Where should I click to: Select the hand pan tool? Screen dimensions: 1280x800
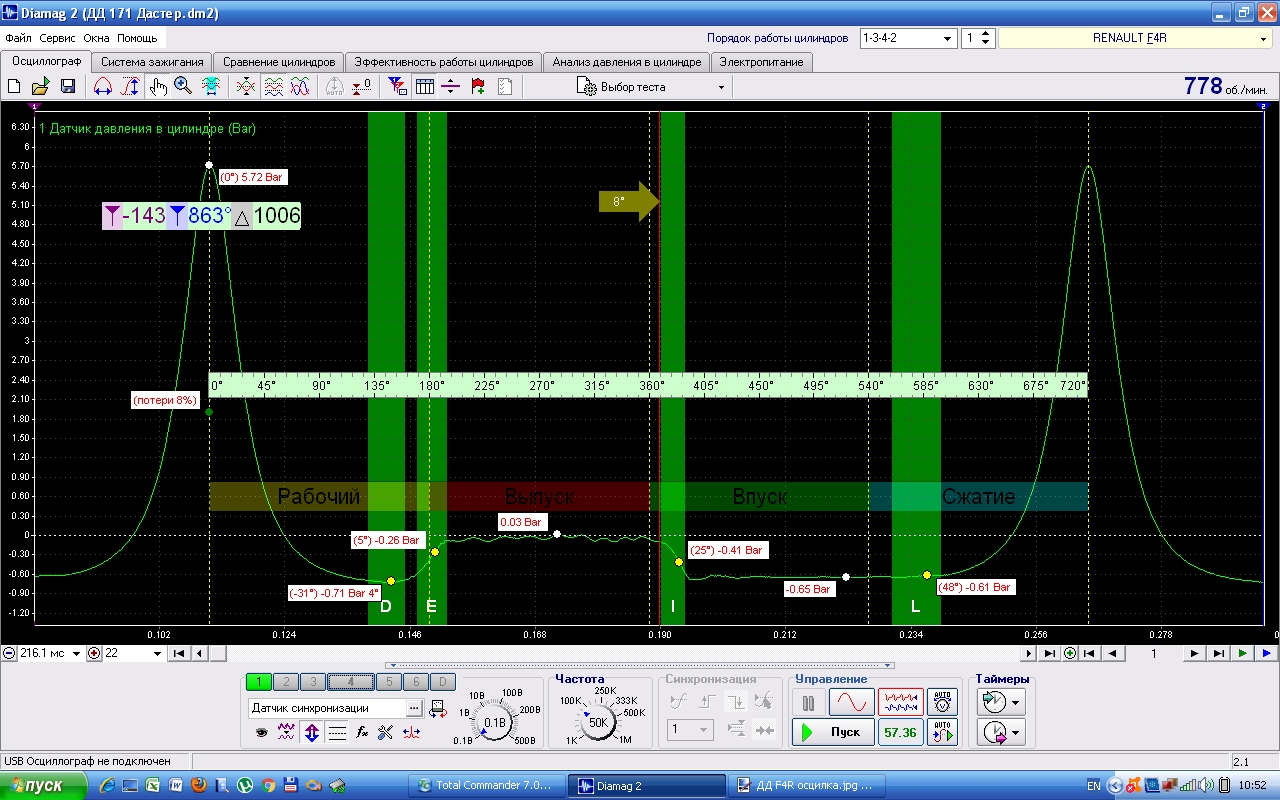tap(158, 87)
